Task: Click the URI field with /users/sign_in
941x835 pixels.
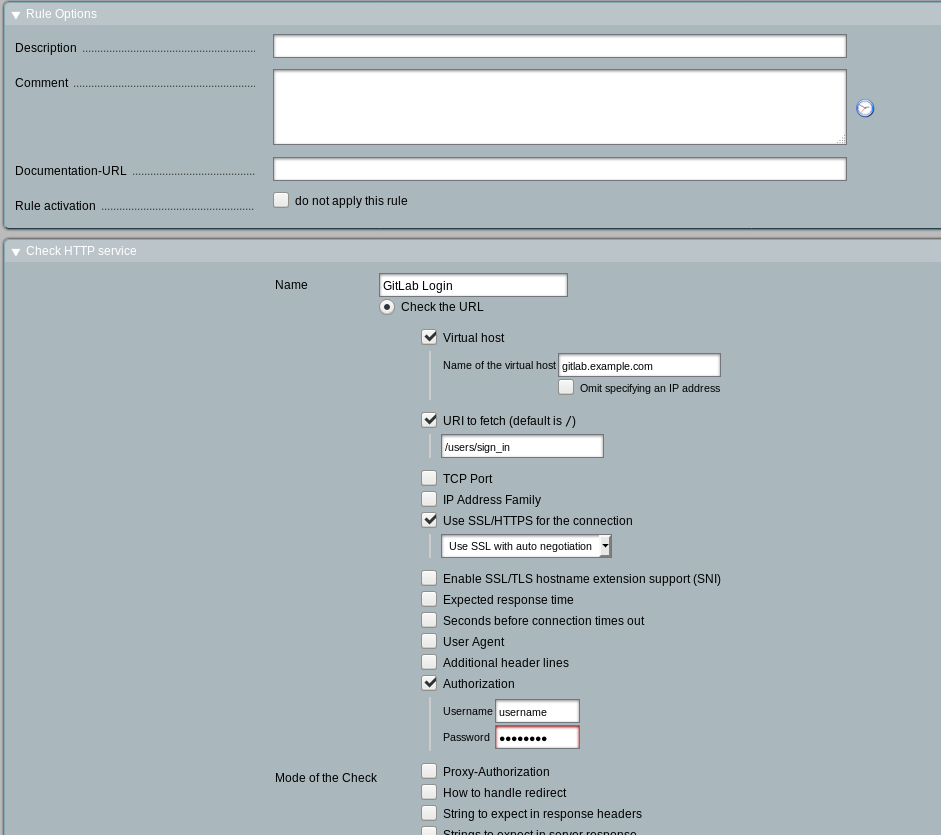Action: pyautogui.click(x=522, y=446)
